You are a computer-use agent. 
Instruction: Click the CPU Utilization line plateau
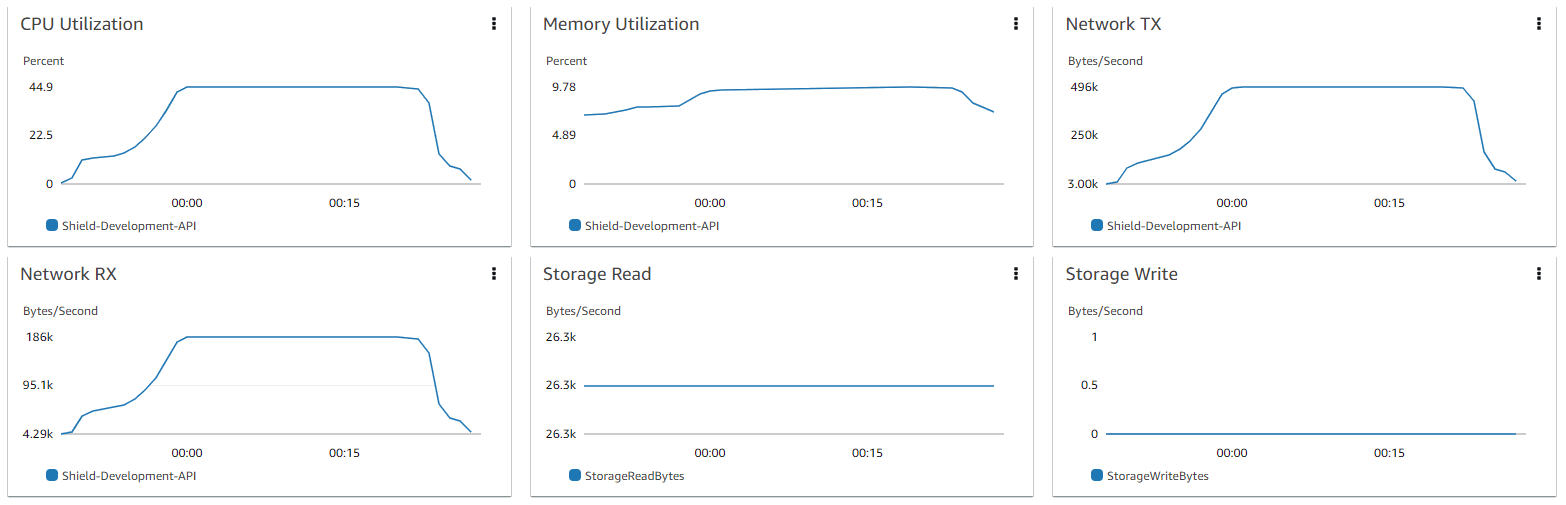click(x=290, y=87)
